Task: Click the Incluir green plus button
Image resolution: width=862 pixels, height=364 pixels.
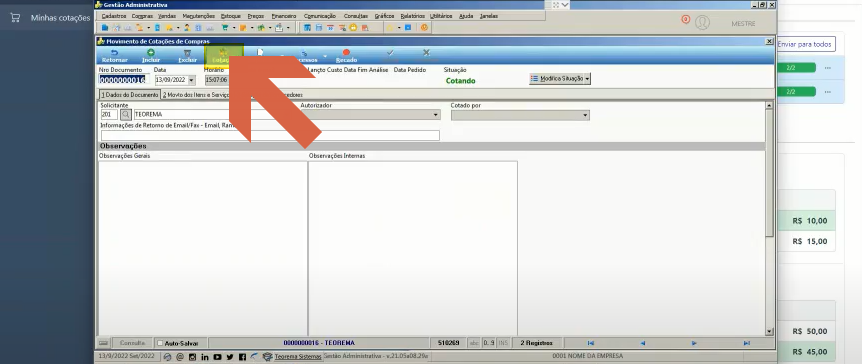Action: click(x=151, y=56)
